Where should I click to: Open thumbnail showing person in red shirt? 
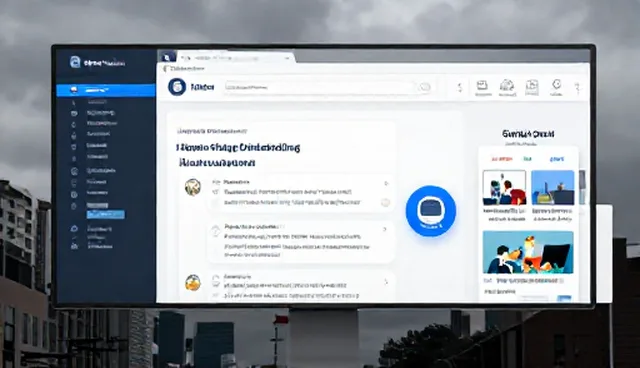504,188
